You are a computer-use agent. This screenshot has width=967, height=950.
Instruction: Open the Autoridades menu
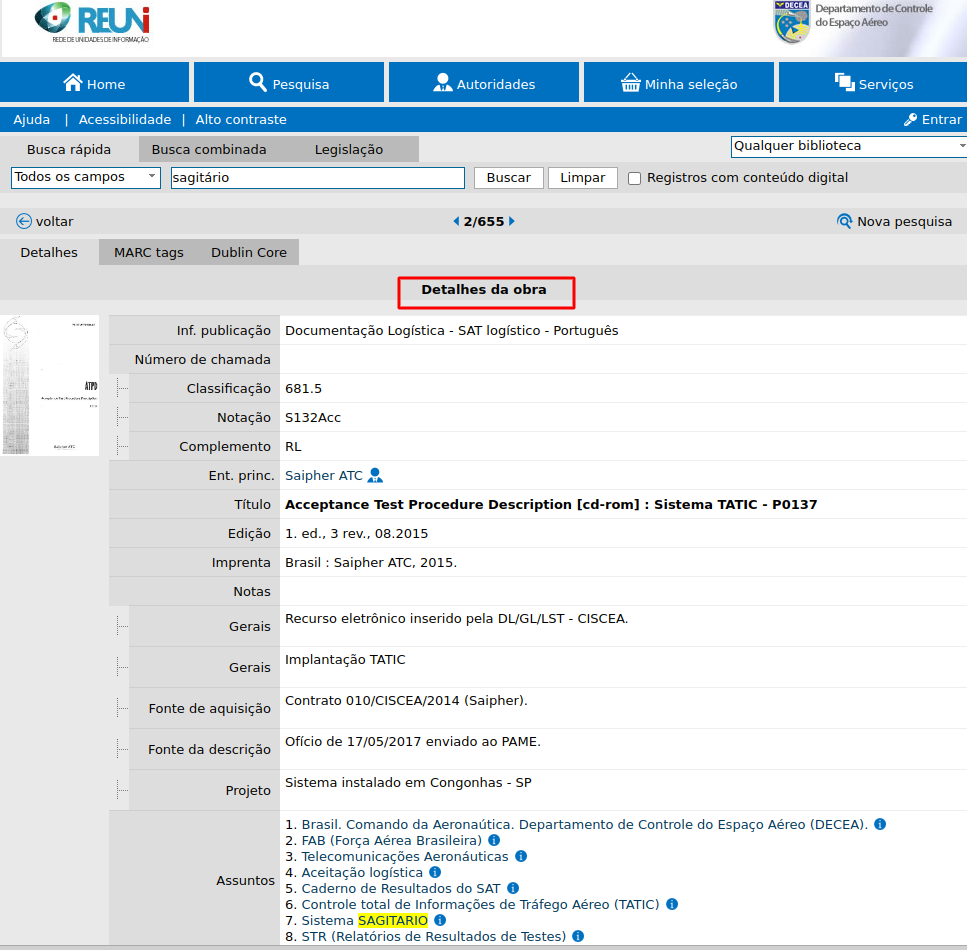[x=484, y=82]
